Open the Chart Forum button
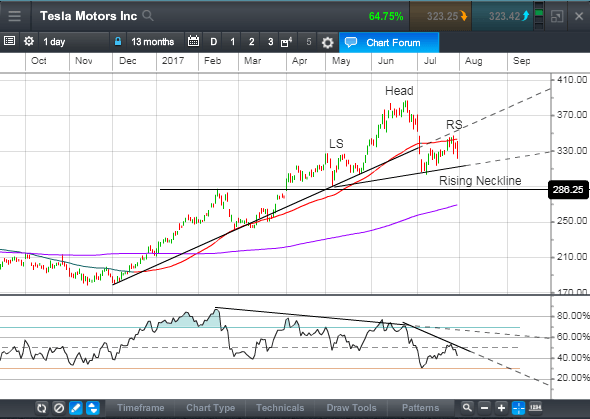The image size is (590, 419). (x=389, y=43)
